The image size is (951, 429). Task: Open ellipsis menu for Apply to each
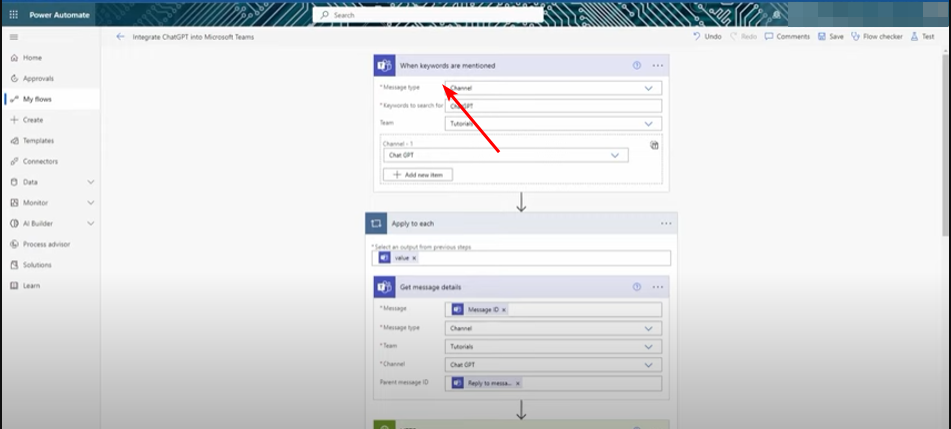click(x=666, y=223)
